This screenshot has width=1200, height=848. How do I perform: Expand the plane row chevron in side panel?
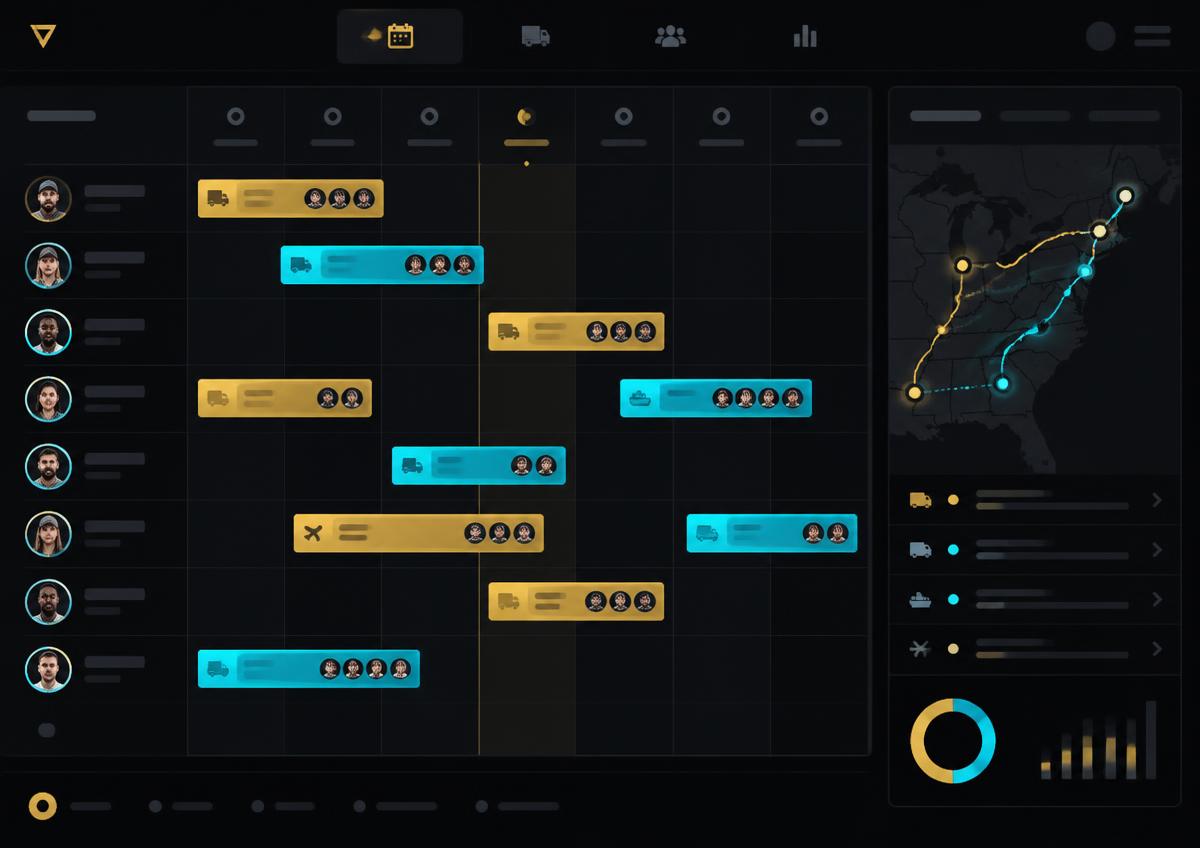[1157, 649]
